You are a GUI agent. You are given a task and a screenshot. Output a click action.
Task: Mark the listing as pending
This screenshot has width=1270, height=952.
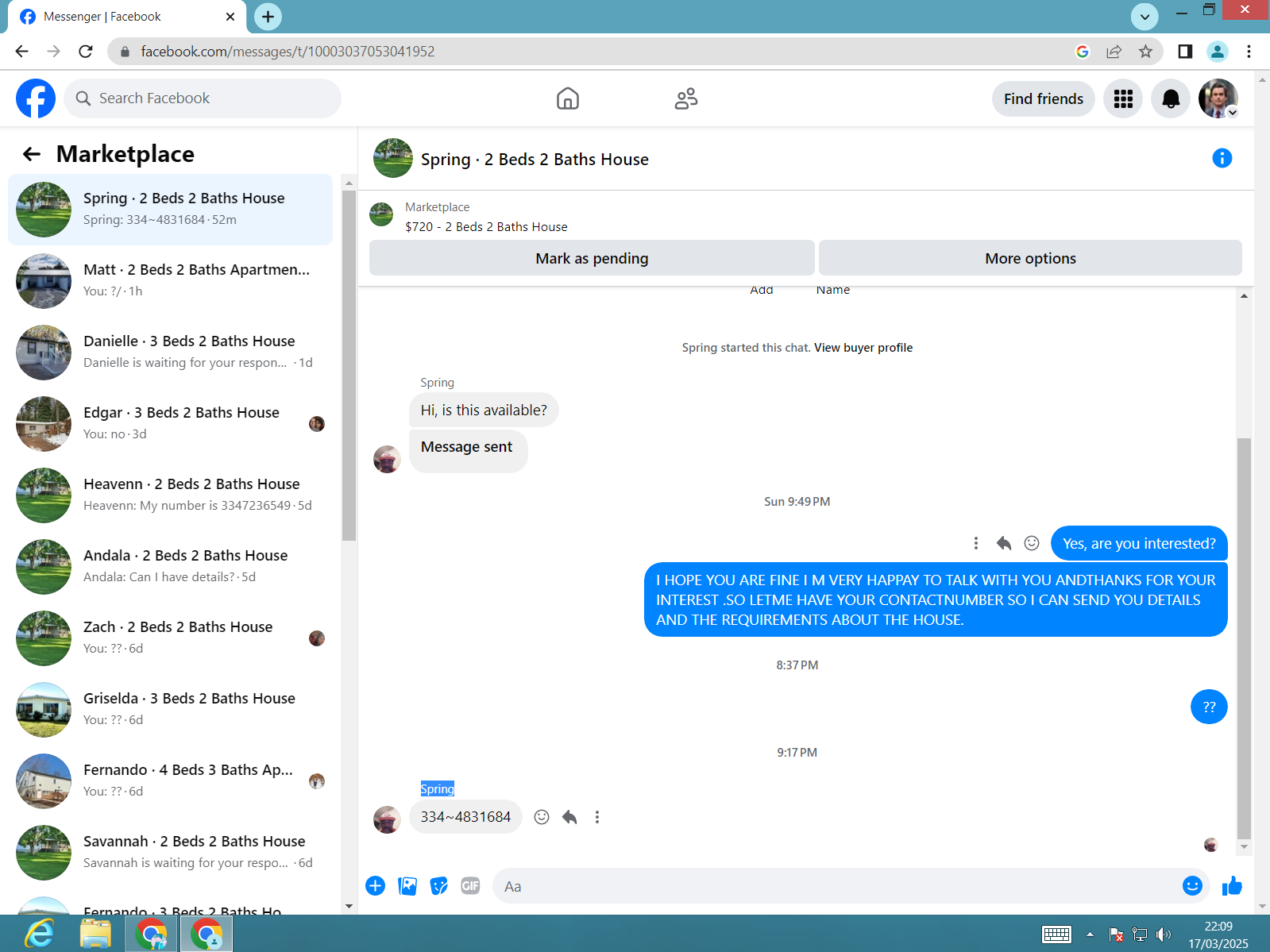(592, 258)
